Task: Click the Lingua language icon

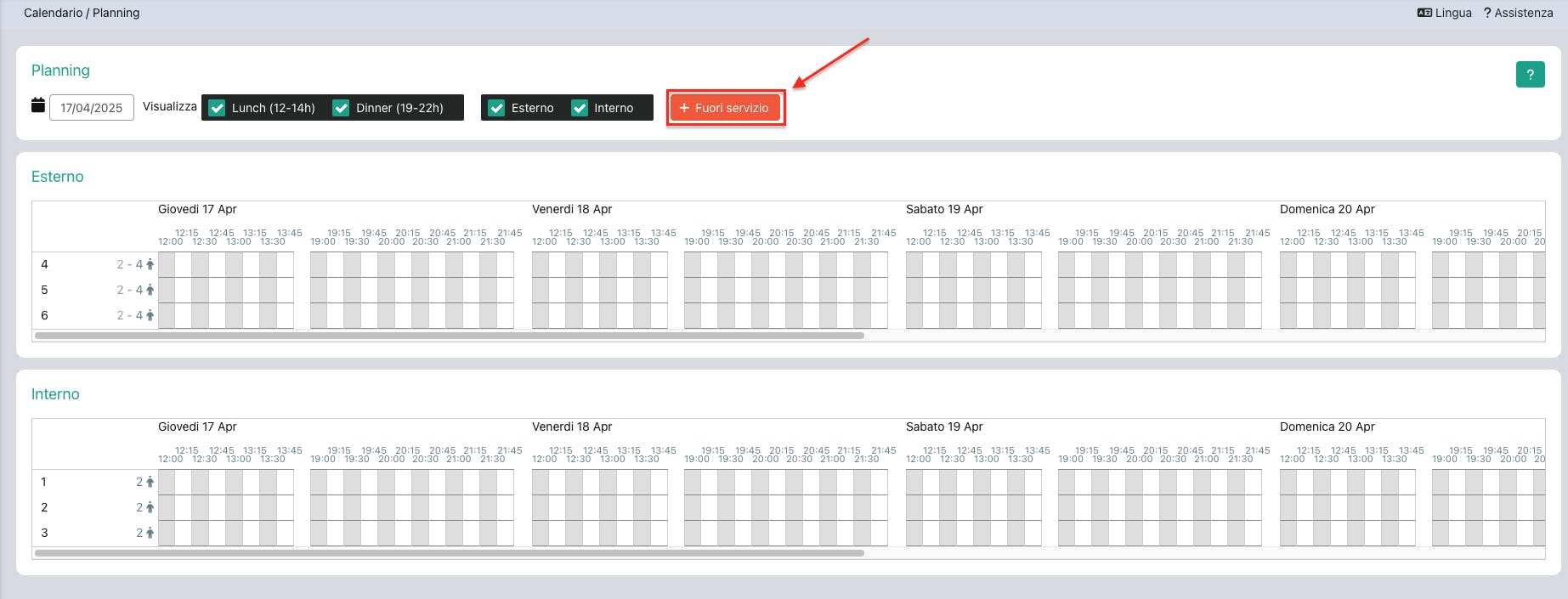Action: (x=1425, y=13)
